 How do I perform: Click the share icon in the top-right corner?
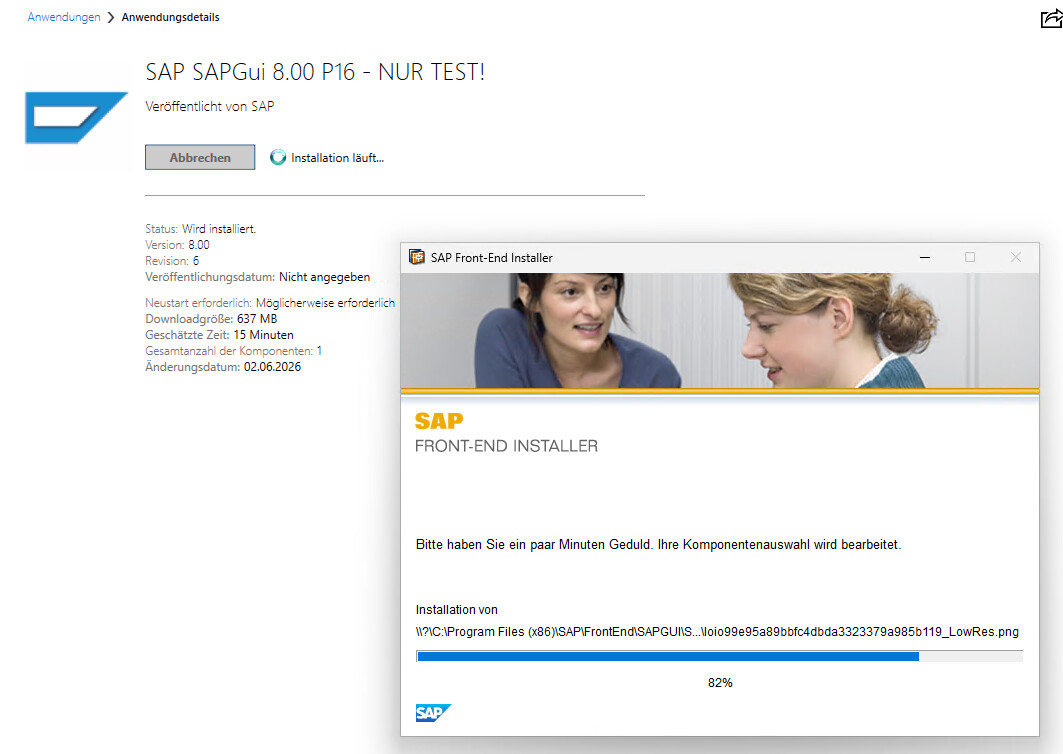point(1051,18)
